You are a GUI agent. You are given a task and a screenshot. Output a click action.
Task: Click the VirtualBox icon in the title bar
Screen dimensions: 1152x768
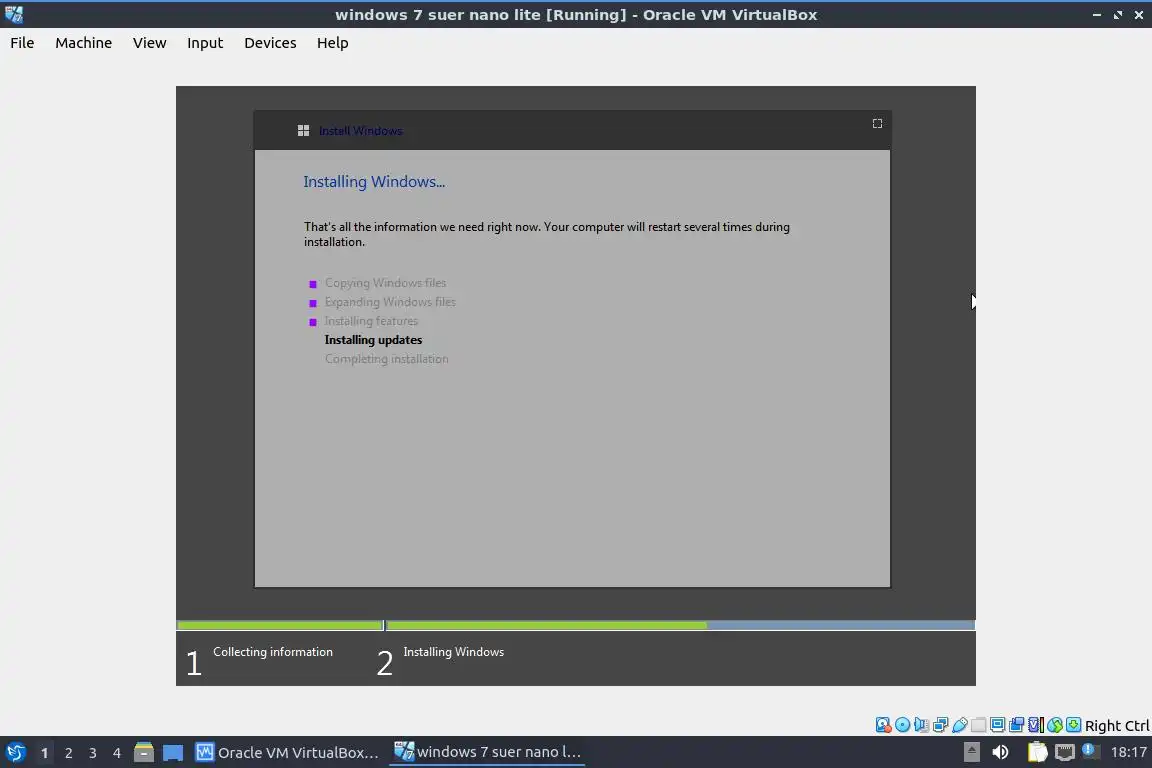point(13,14)
